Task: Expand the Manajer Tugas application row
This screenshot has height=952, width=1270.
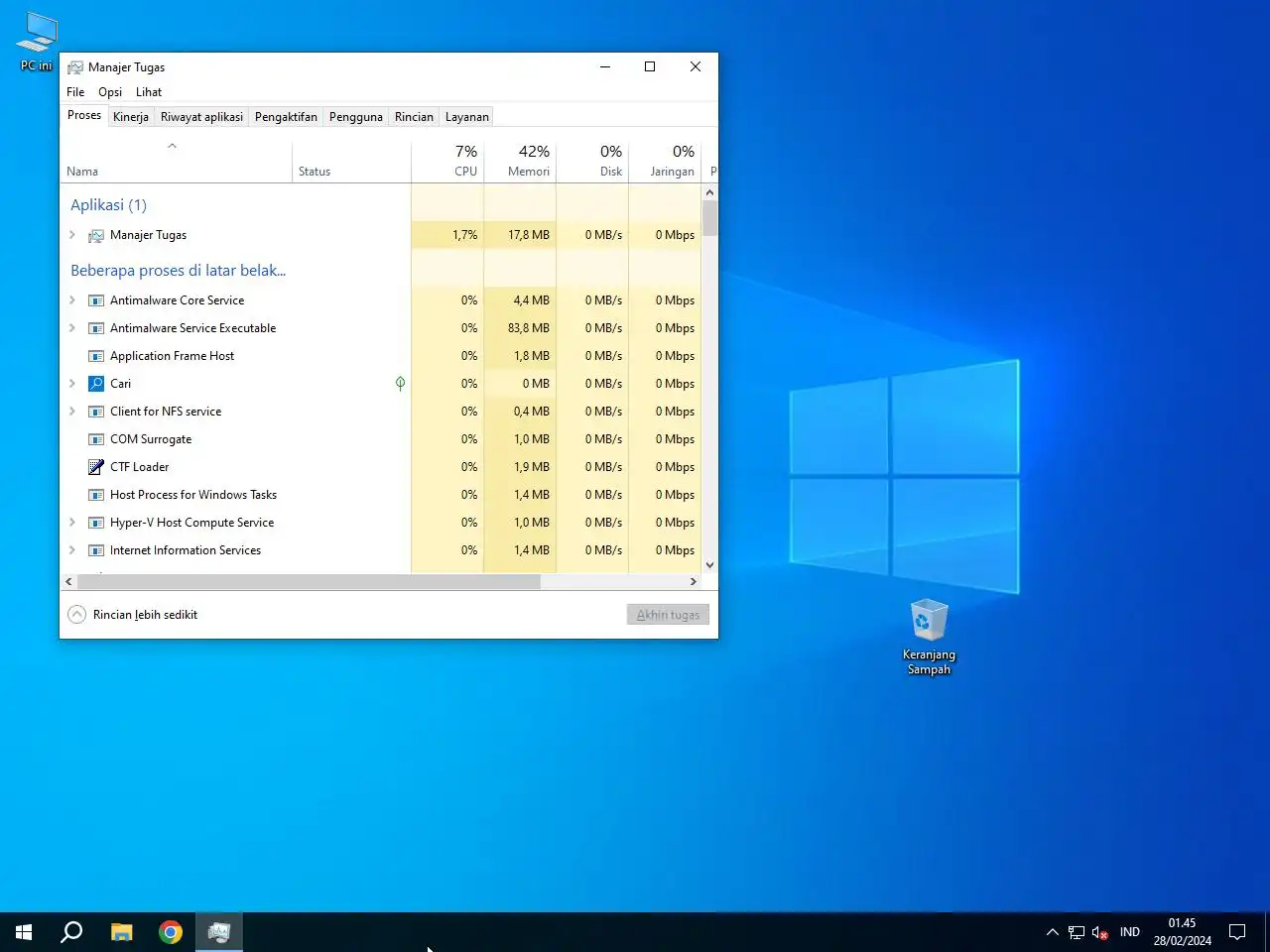Action: click(x=72, y=235)
